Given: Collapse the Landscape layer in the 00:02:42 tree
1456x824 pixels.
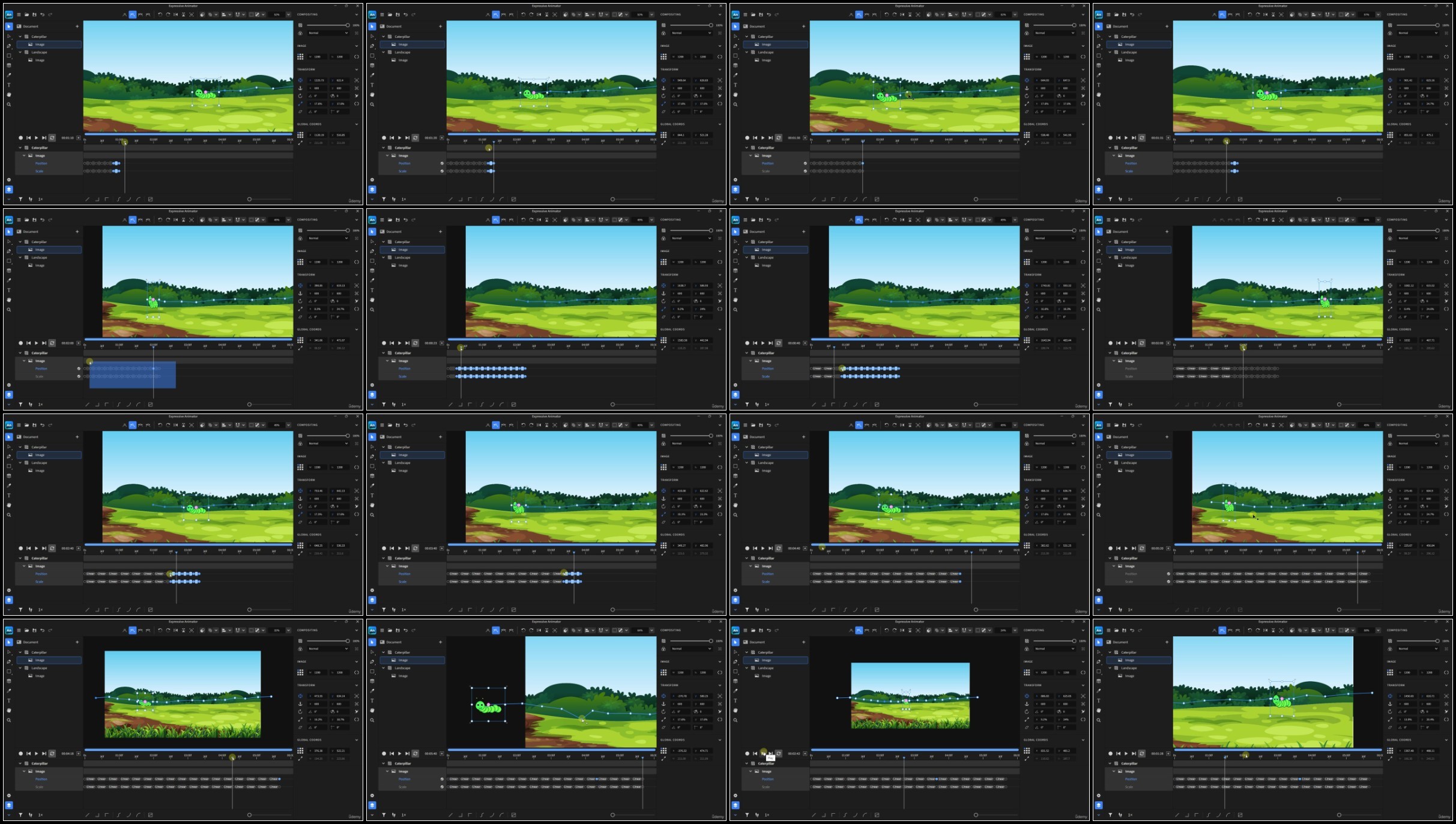Looking at the screenshot, I should tap(746, 668).
